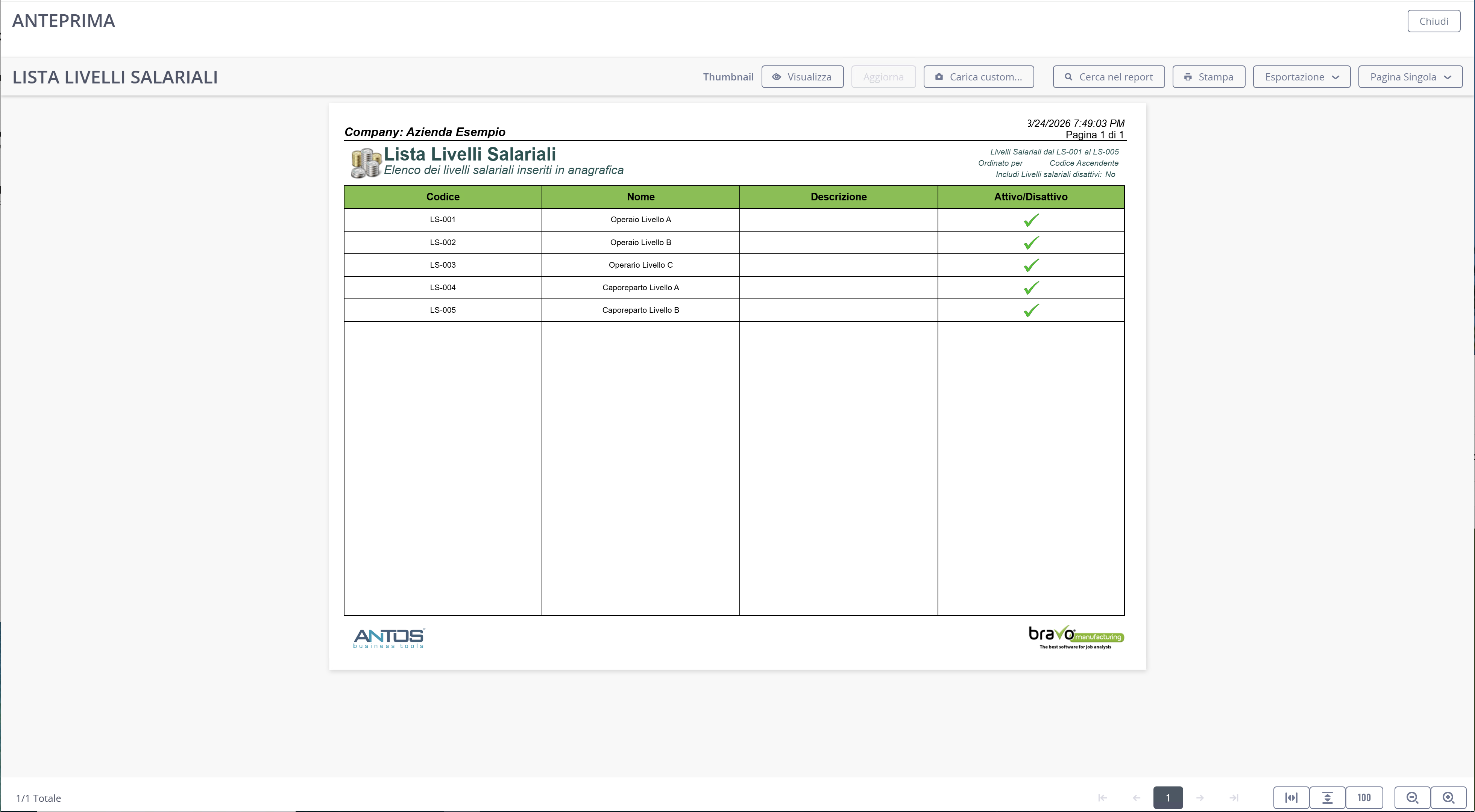1475x812 pixels.
Task: Select page 1 in the pager
Action: (x=1168, y=798)
